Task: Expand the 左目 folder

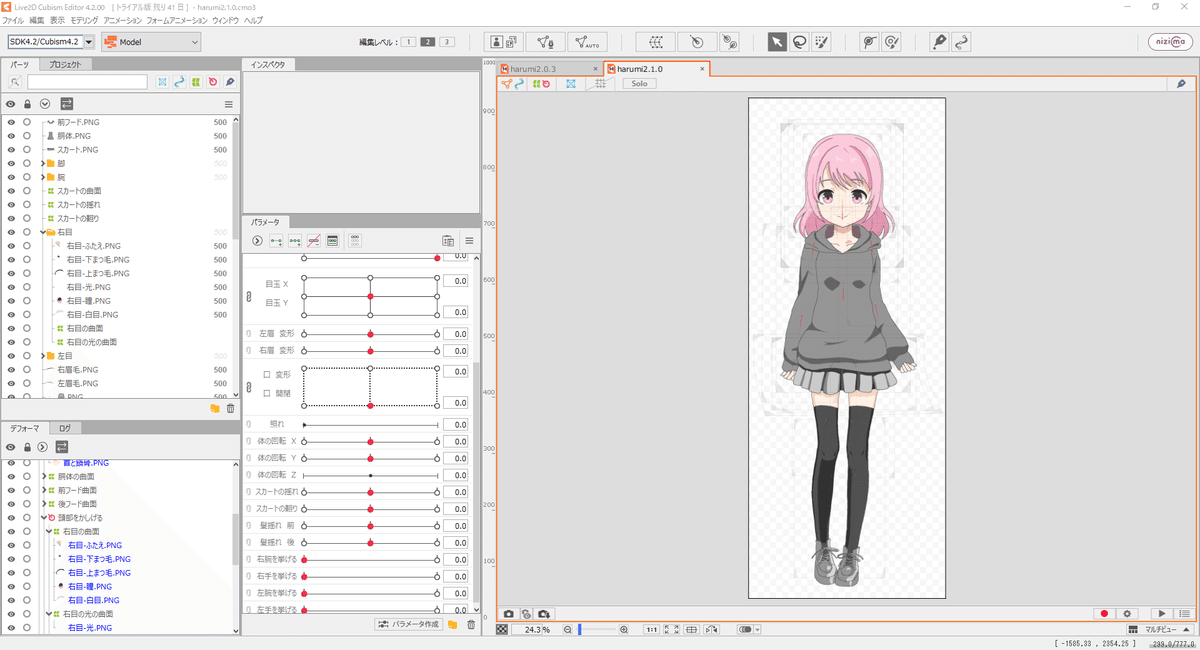Action: 42,356
